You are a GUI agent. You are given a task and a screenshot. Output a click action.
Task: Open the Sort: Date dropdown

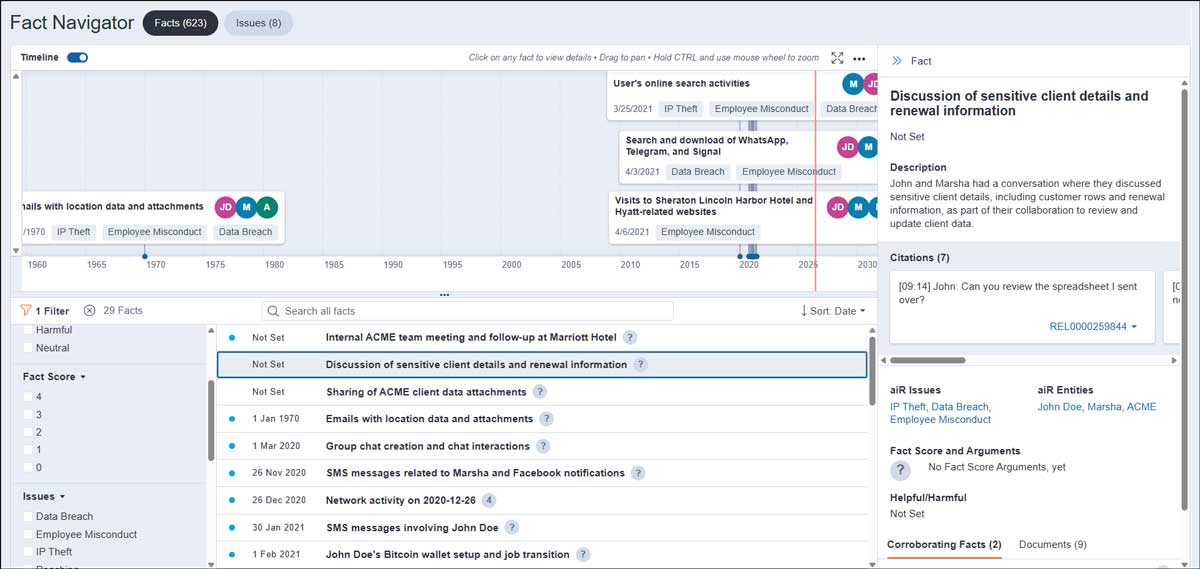(x=833, y=311)
